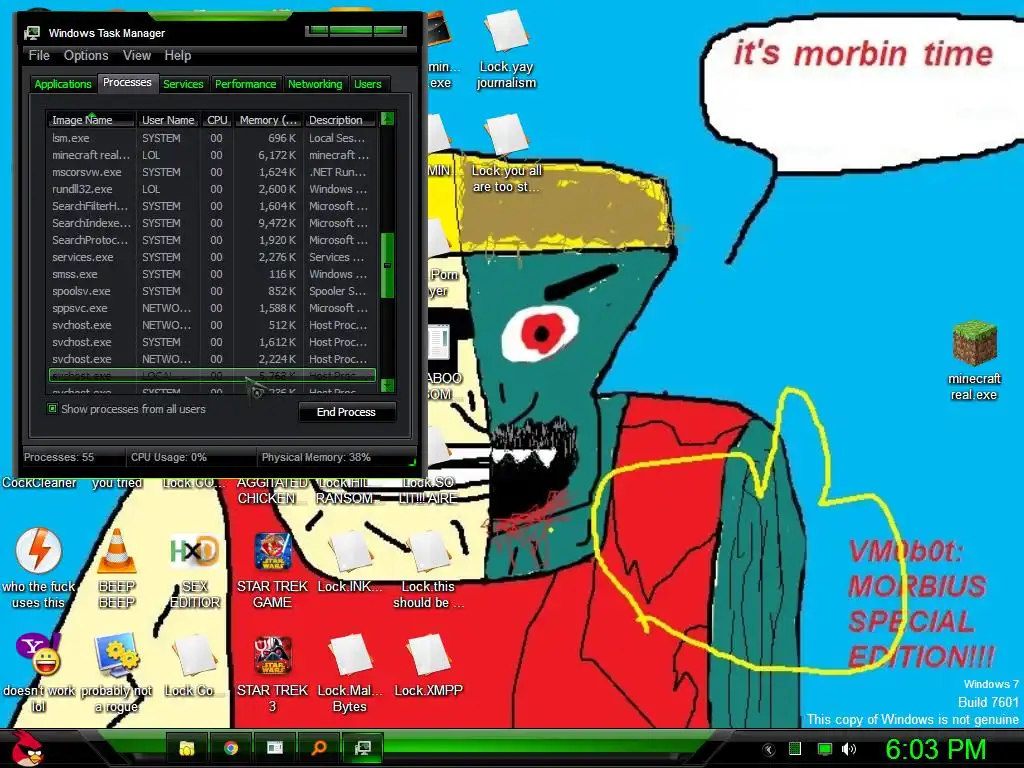Select the Lock.yay journalism file icon
This screenshot has width=1024, height=768.
pyautogui.click(x=506, y=50)
